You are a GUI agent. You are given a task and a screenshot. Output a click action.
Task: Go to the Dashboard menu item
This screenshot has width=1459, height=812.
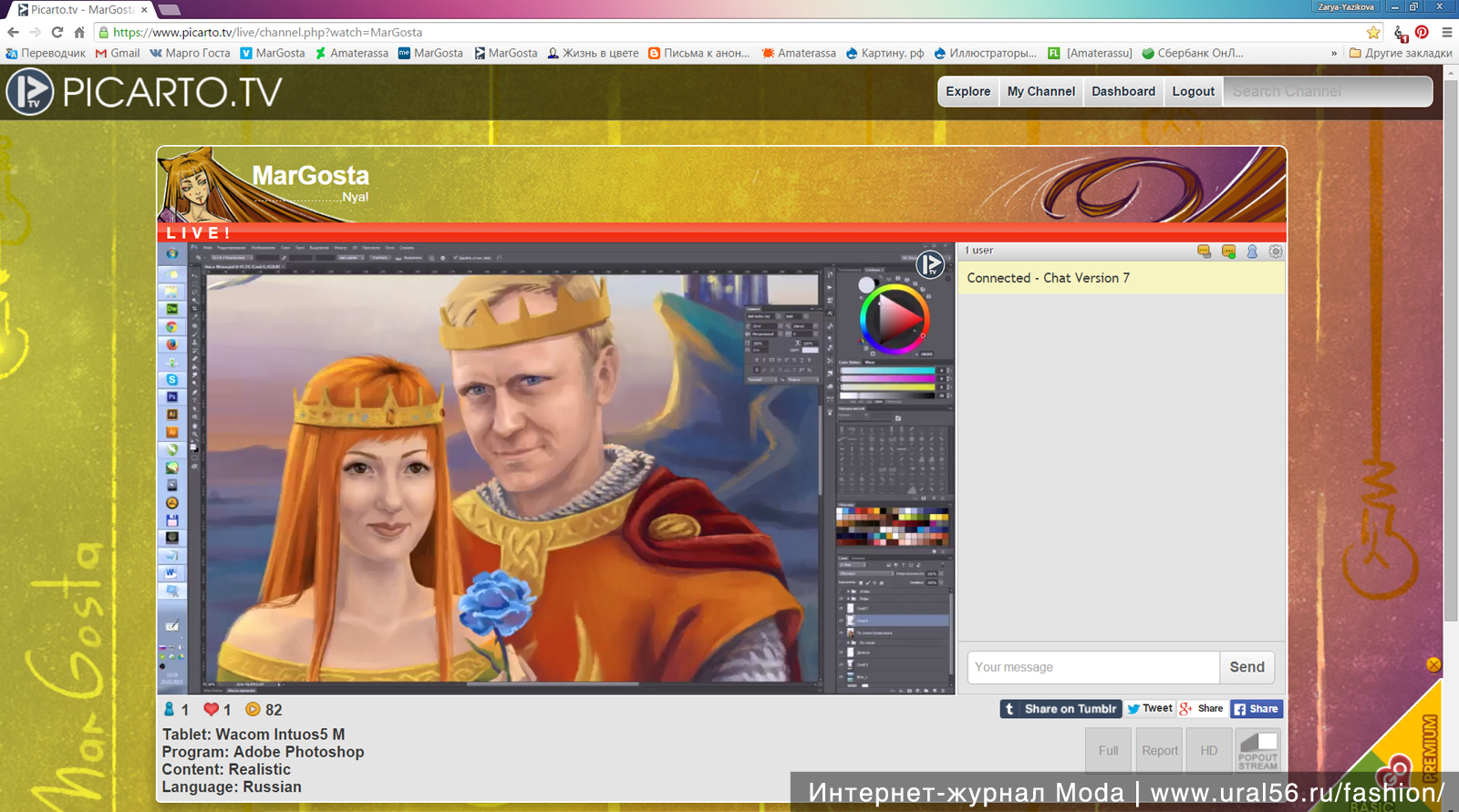(x=1123, y=91)
